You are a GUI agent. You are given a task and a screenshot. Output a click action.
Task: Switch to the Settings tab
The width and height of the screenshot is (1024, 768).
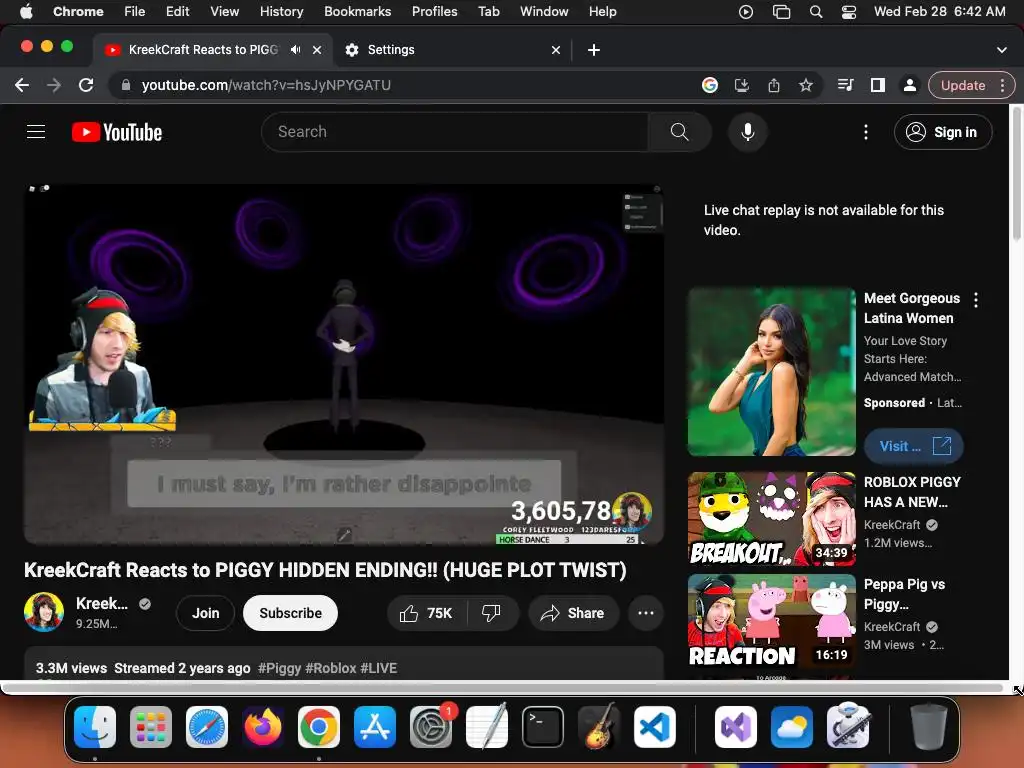coord(453,50)
